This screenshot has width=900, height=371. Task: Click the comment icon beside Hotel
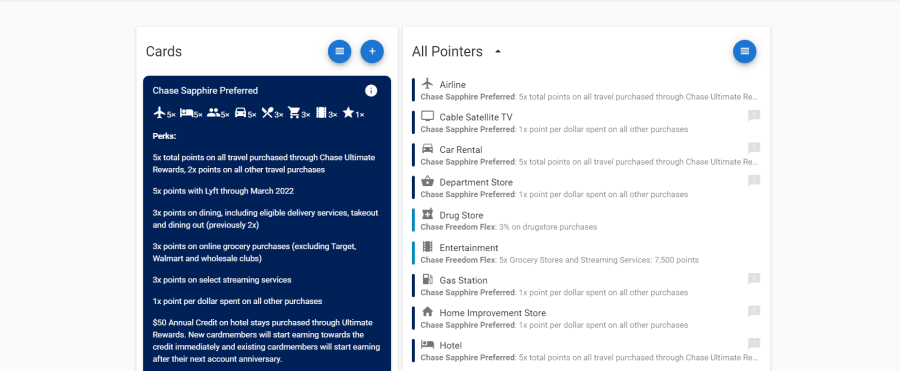(754, 344)
